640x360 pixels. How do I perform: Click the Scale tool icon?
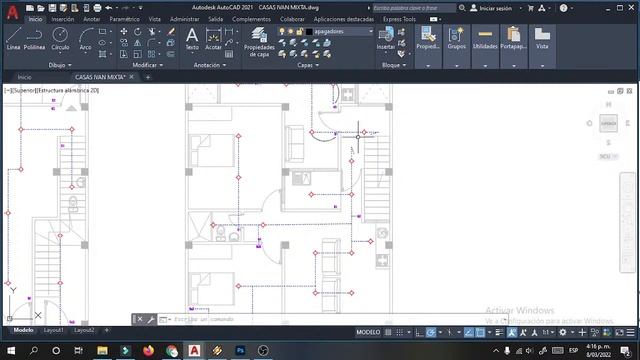(138, 54)
